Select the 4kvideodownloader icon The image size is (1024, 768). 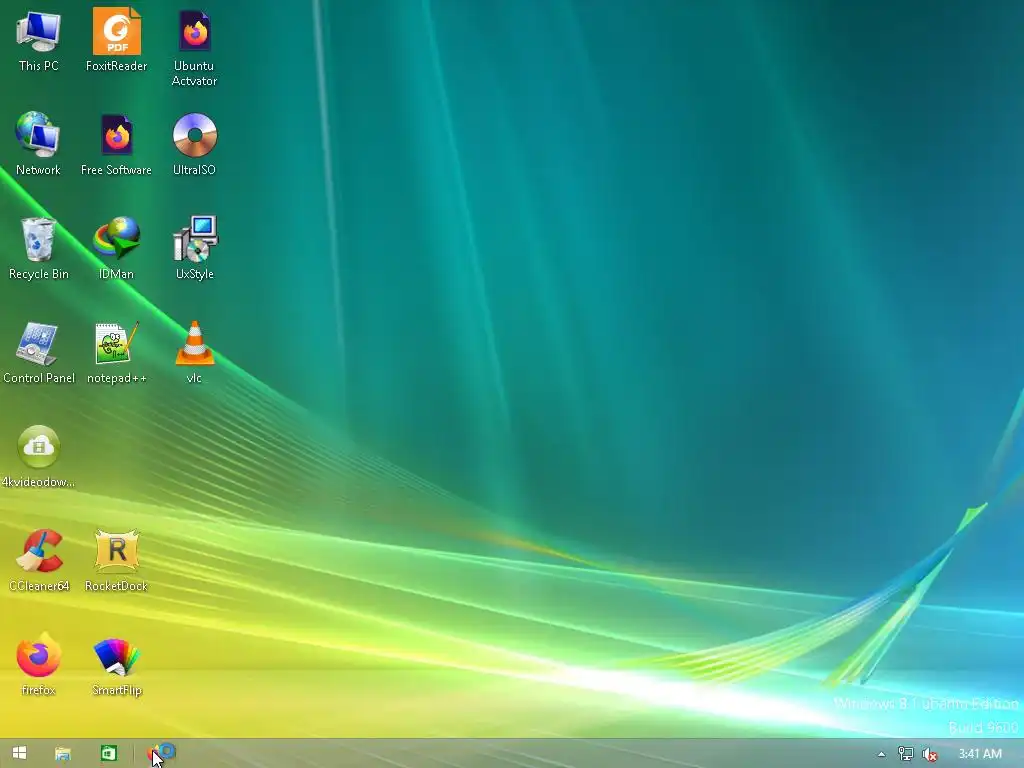pyautogui.click(x=39, y=447)
